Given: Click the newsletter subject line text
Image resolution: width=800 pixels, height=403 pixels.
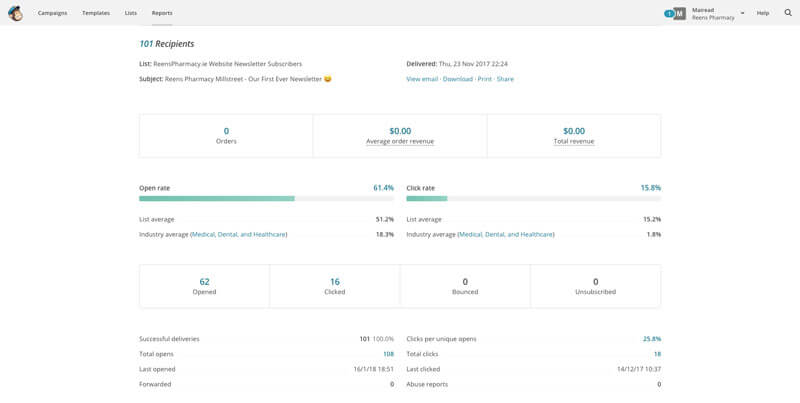Looking at the screenshot, I should (248, 79).
